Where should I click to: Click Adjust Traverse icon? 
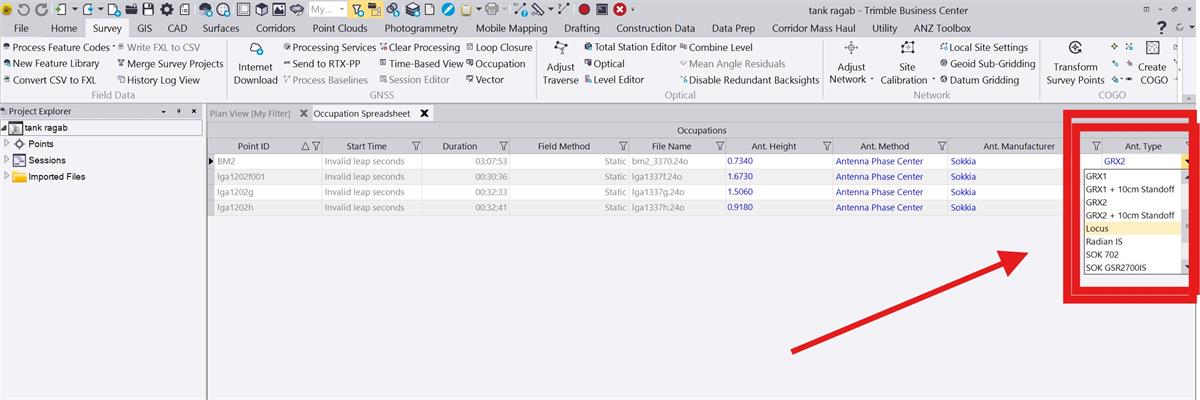click(x=560, y=48)
